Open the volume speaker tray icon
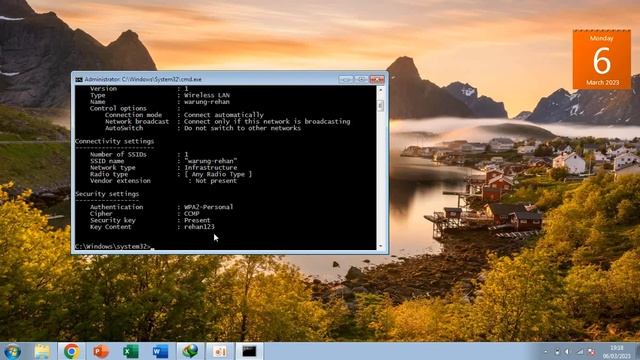The height and width of the screenshot is (360, 640). tap(567, 351)
